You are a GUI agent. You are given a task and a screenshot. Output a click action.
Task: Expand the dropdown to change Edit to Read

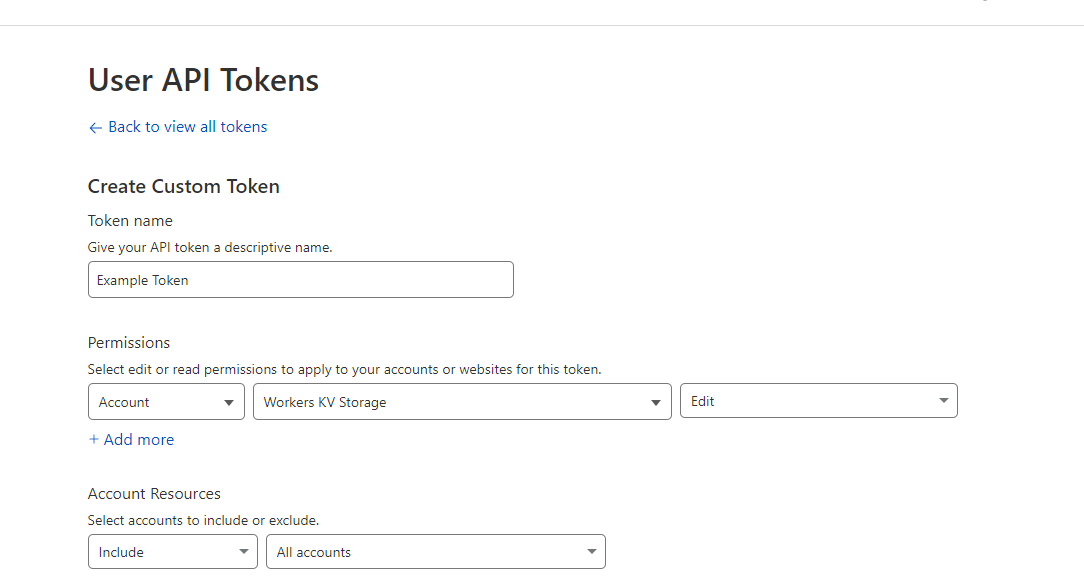point(818,400)
